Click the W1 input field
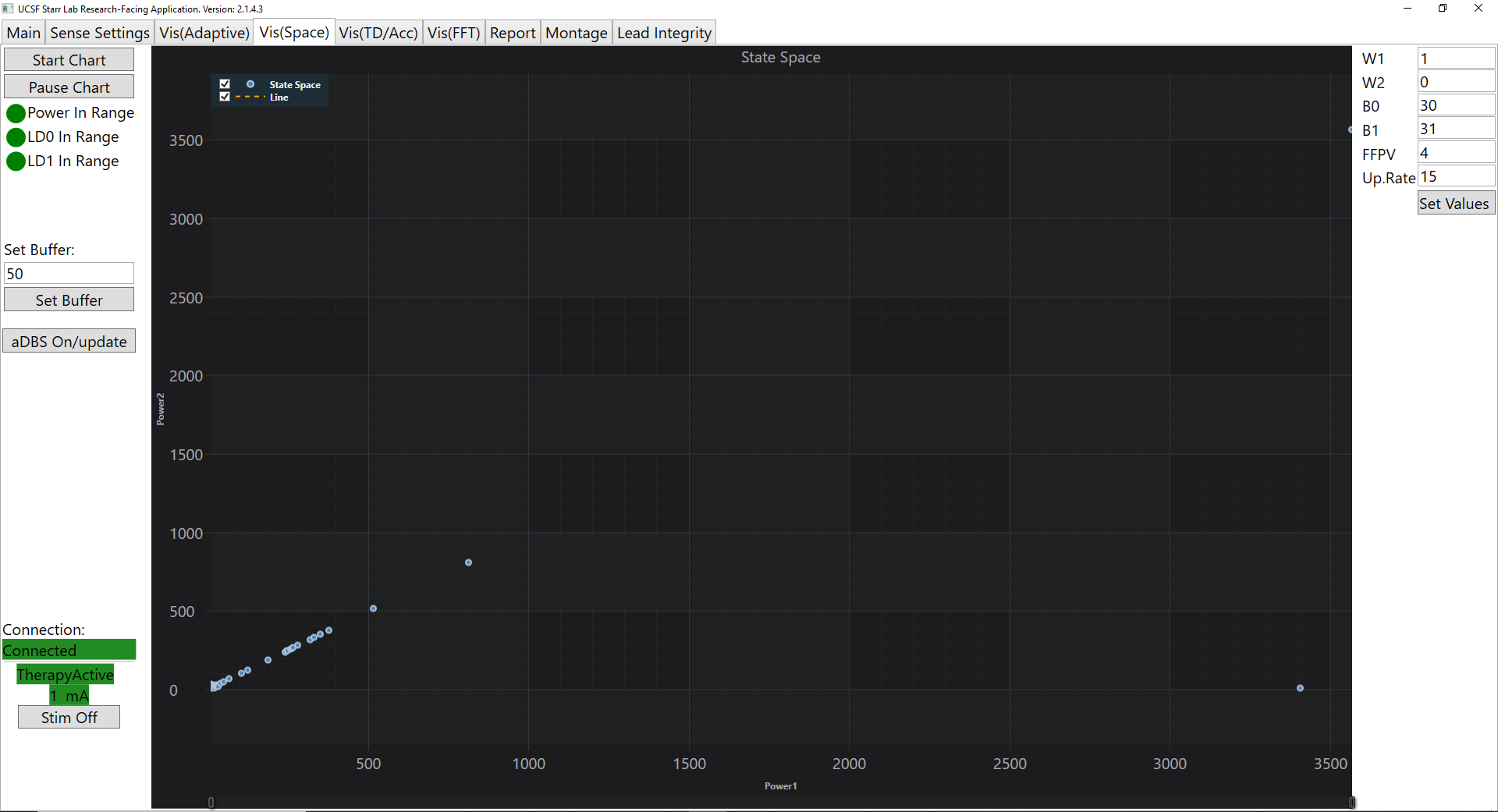This screenshot has height=812, width=1498. click(x=1456, y=58)
